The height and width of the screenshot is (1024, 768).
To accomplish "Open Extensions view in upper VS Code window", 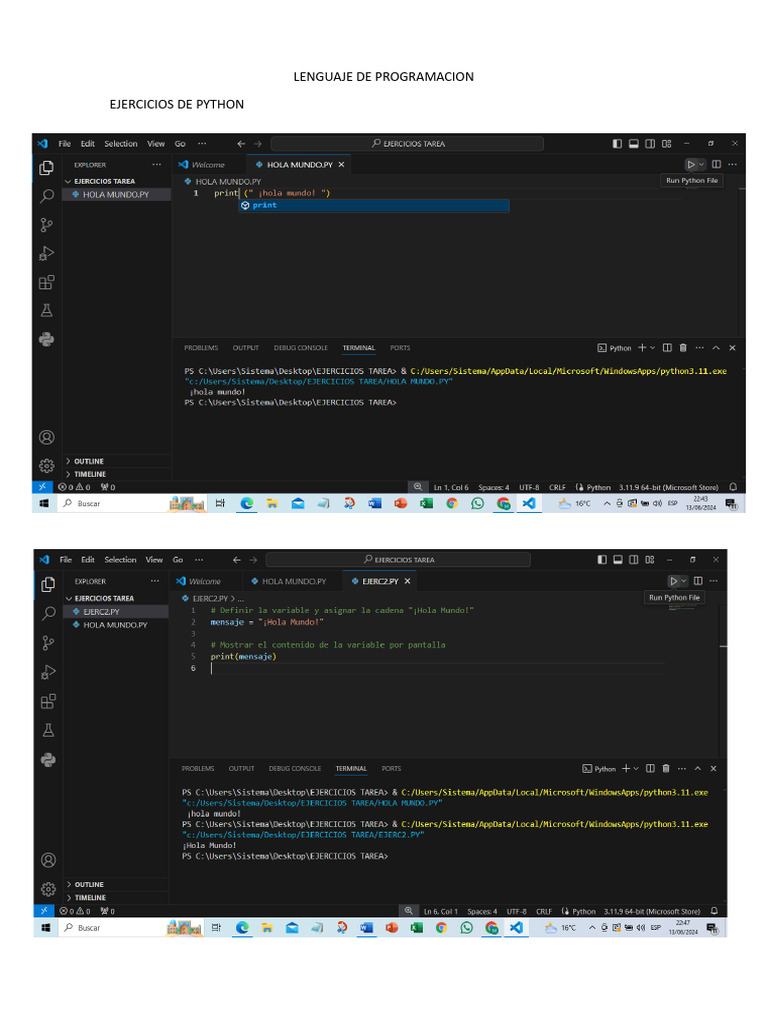I will (x=46, y=283).
